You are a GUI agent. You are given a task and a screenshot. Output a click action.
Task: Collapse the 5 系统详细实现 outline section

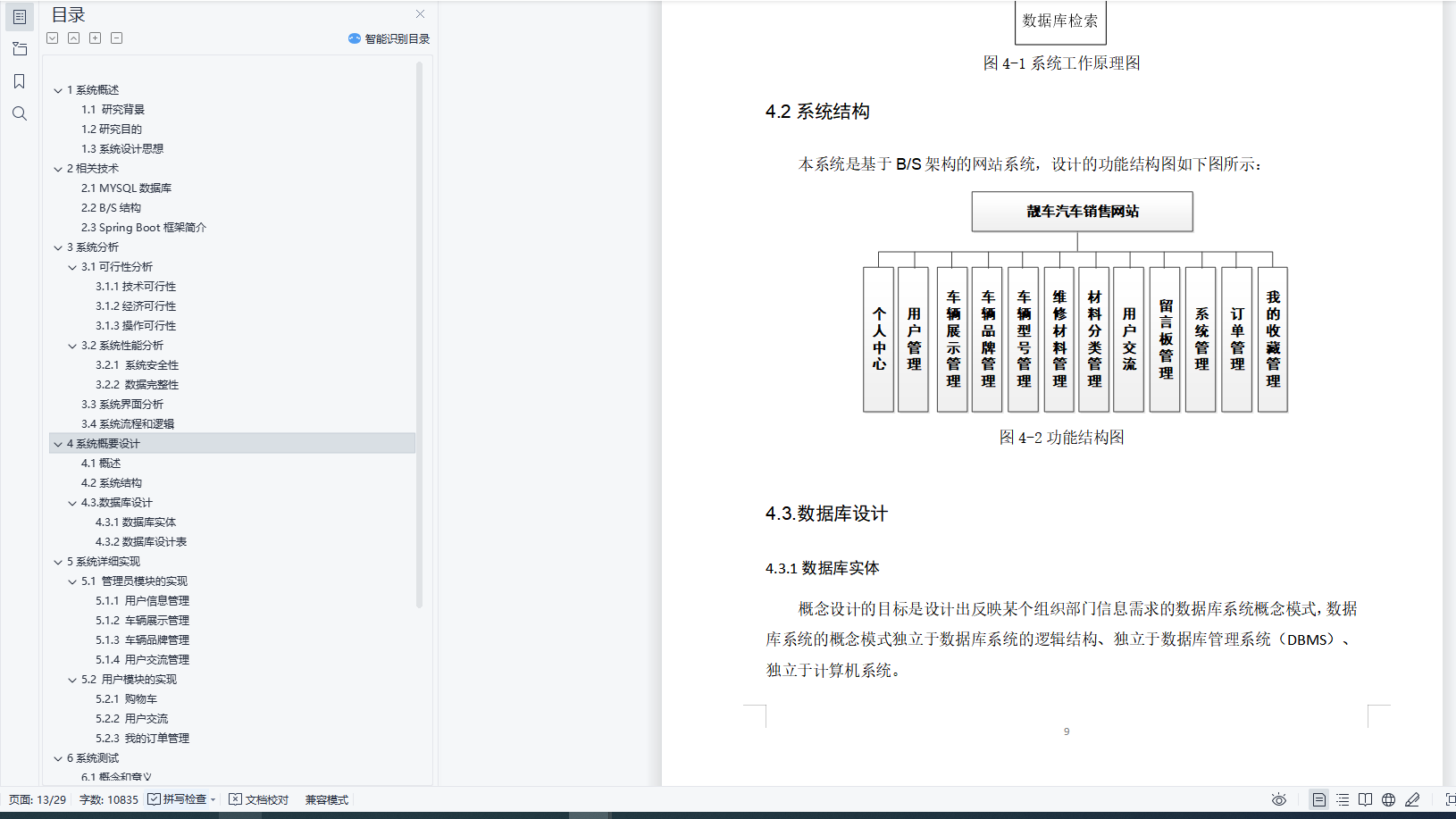tap(58, 562)
